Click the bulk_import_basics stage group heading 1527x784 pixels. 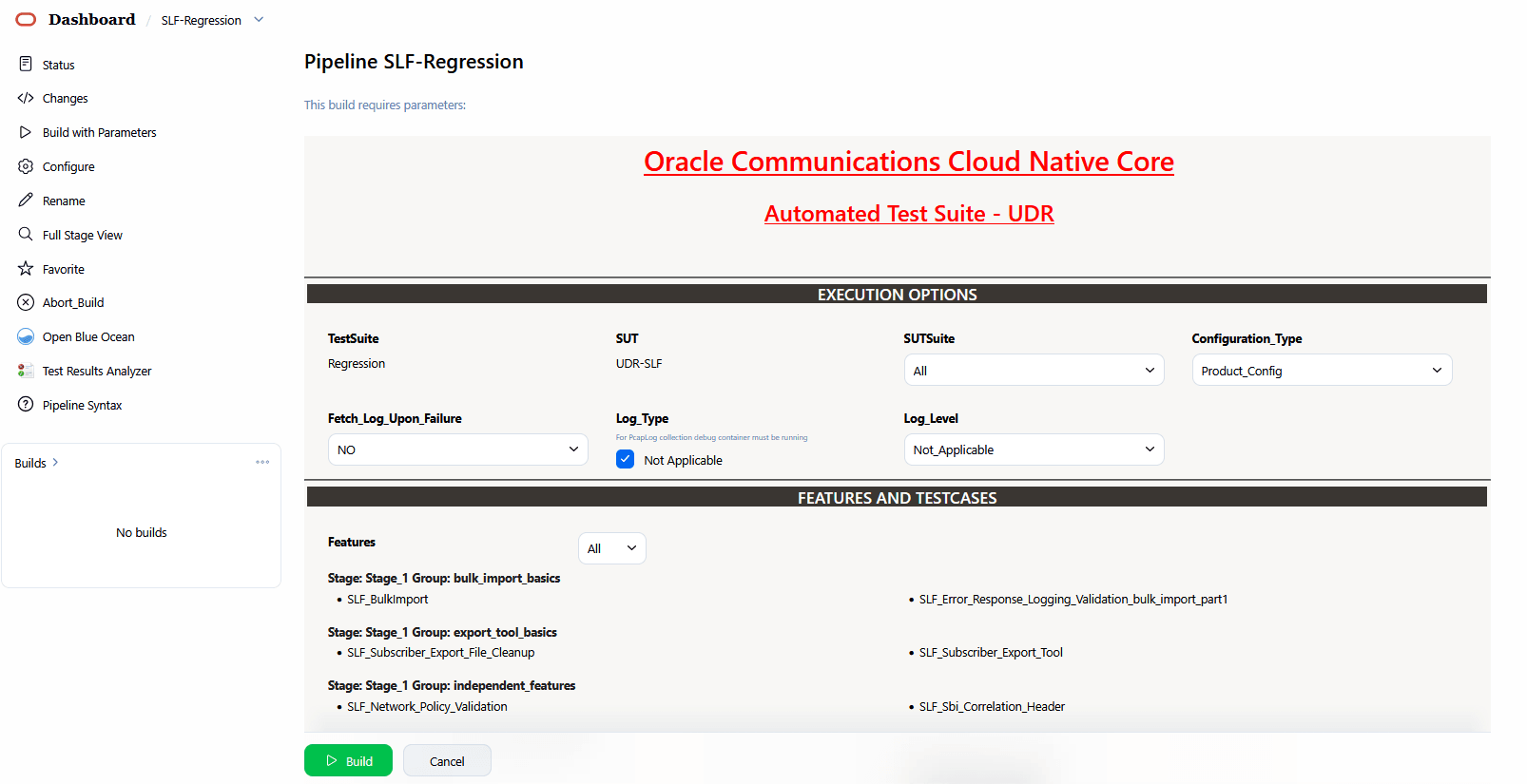pos(444,579)
